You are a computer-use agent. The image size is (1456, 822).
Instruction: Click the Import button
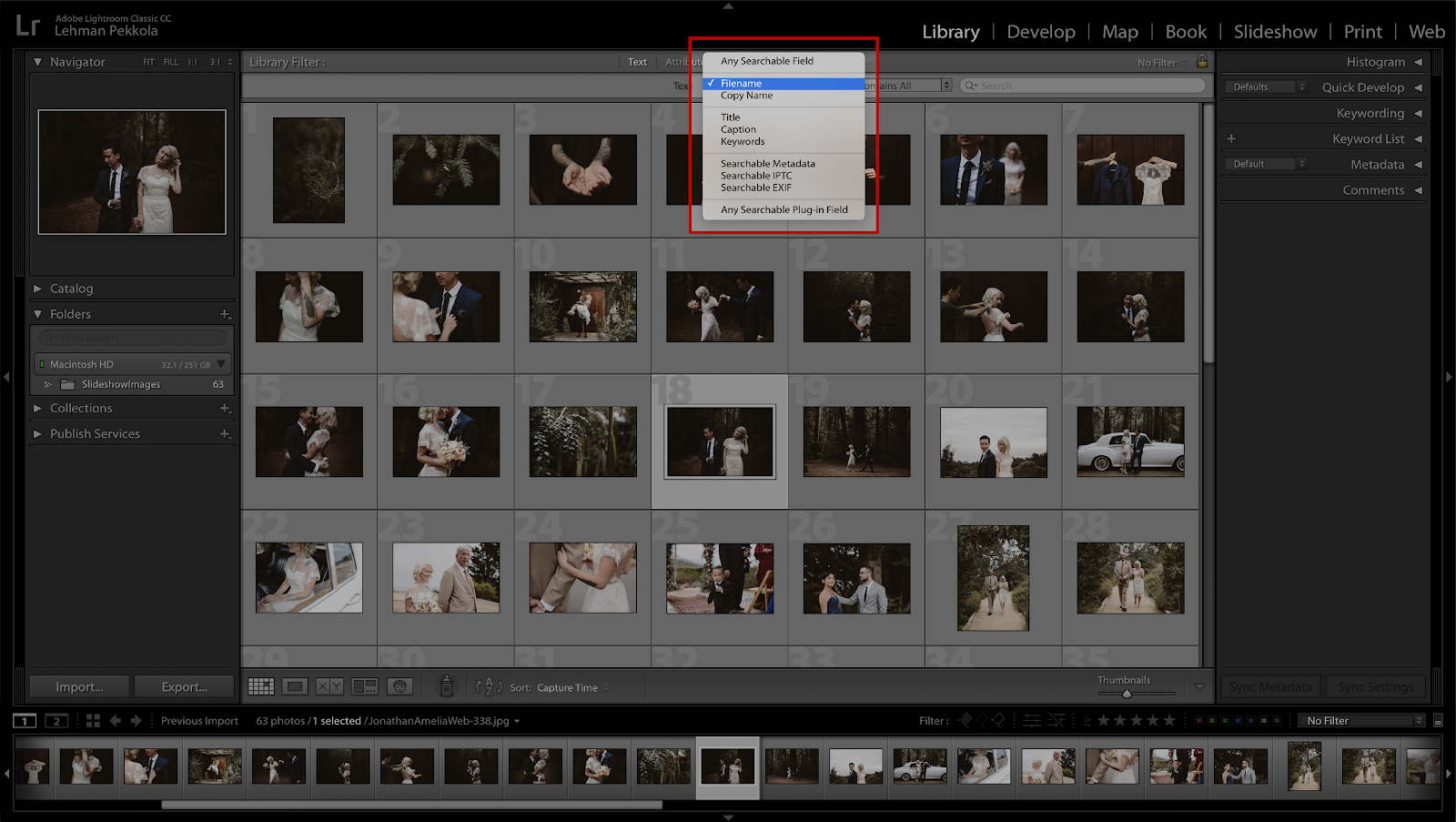click(79, 686)
